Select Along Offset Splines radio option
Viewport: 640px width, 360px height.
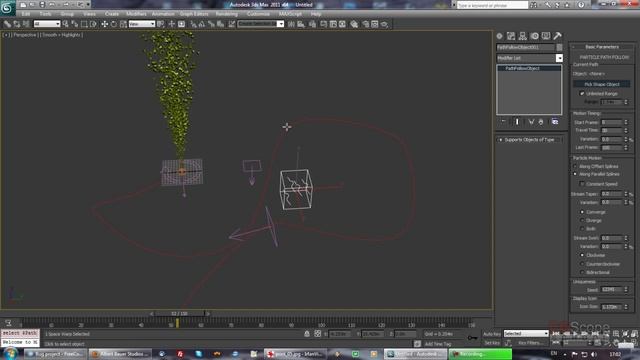pos(576,167)
